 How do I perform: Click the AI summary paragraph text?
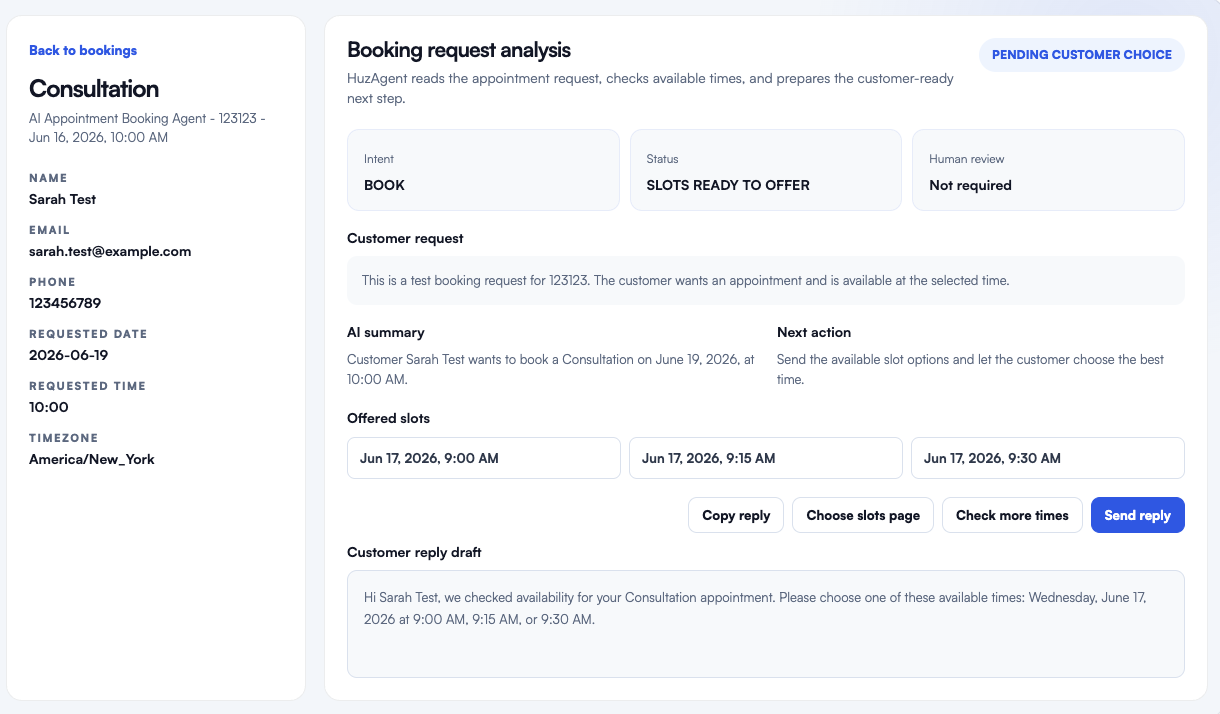pyautogui.click(x=551, y=369)
